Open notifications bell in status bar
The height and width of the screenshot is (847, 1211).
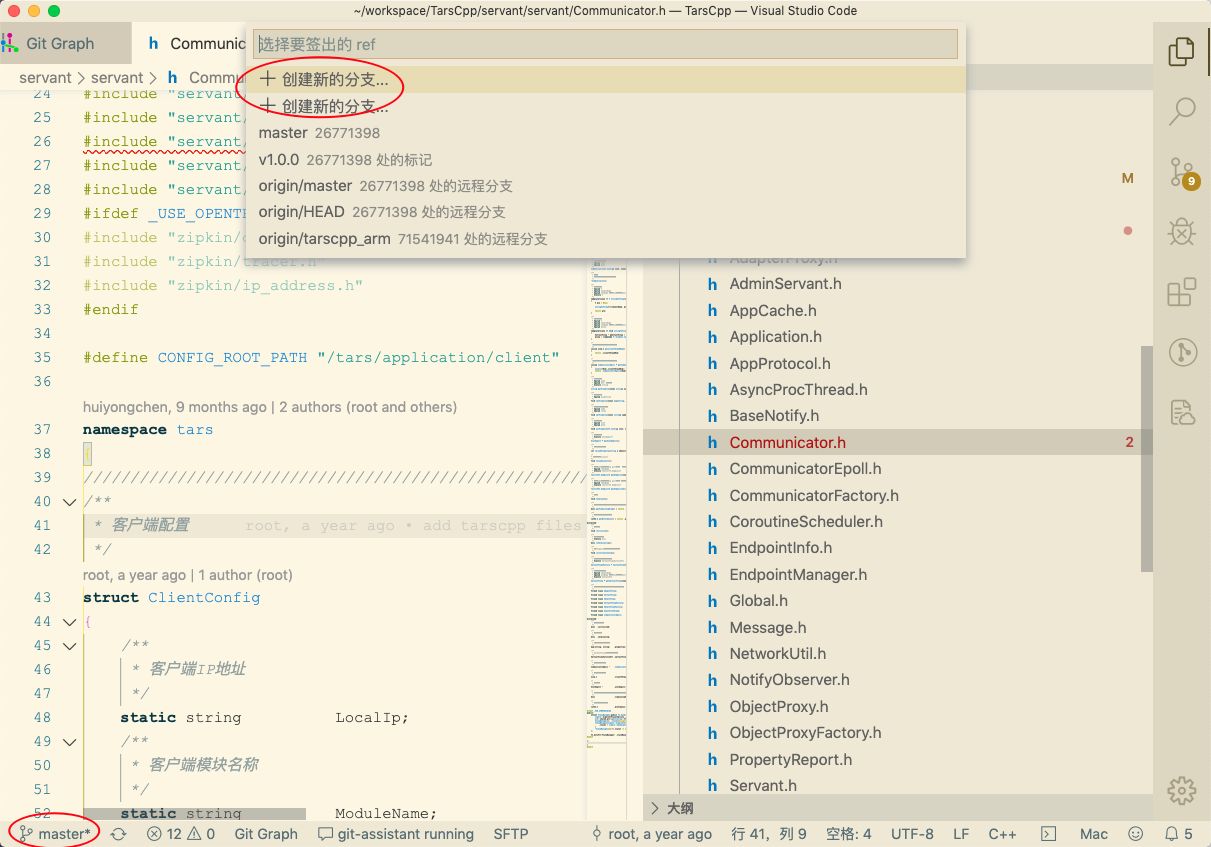[x=1171, y=834]
